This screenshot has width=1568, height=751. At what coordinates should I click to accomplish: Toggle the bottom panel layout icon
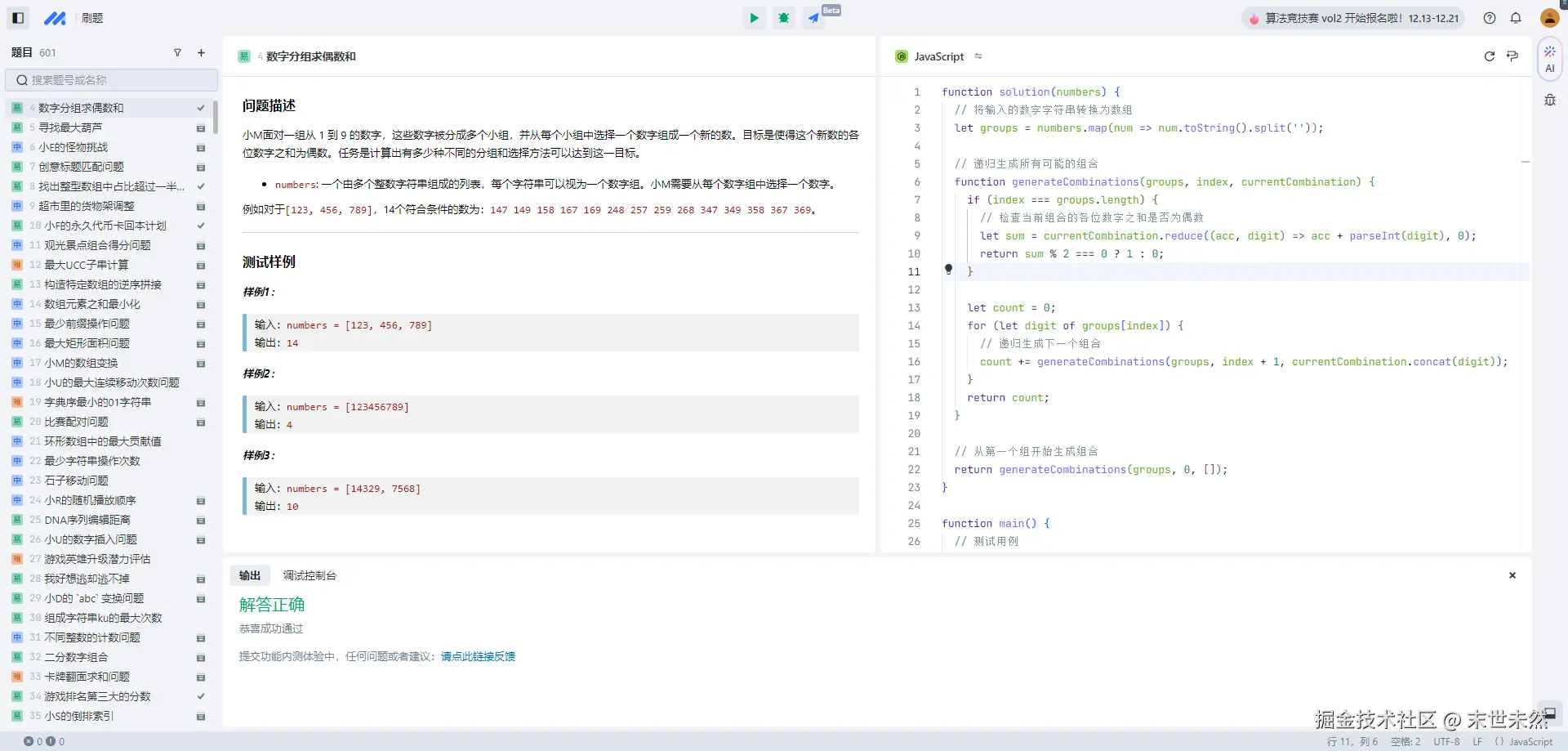coord(1548,713)
